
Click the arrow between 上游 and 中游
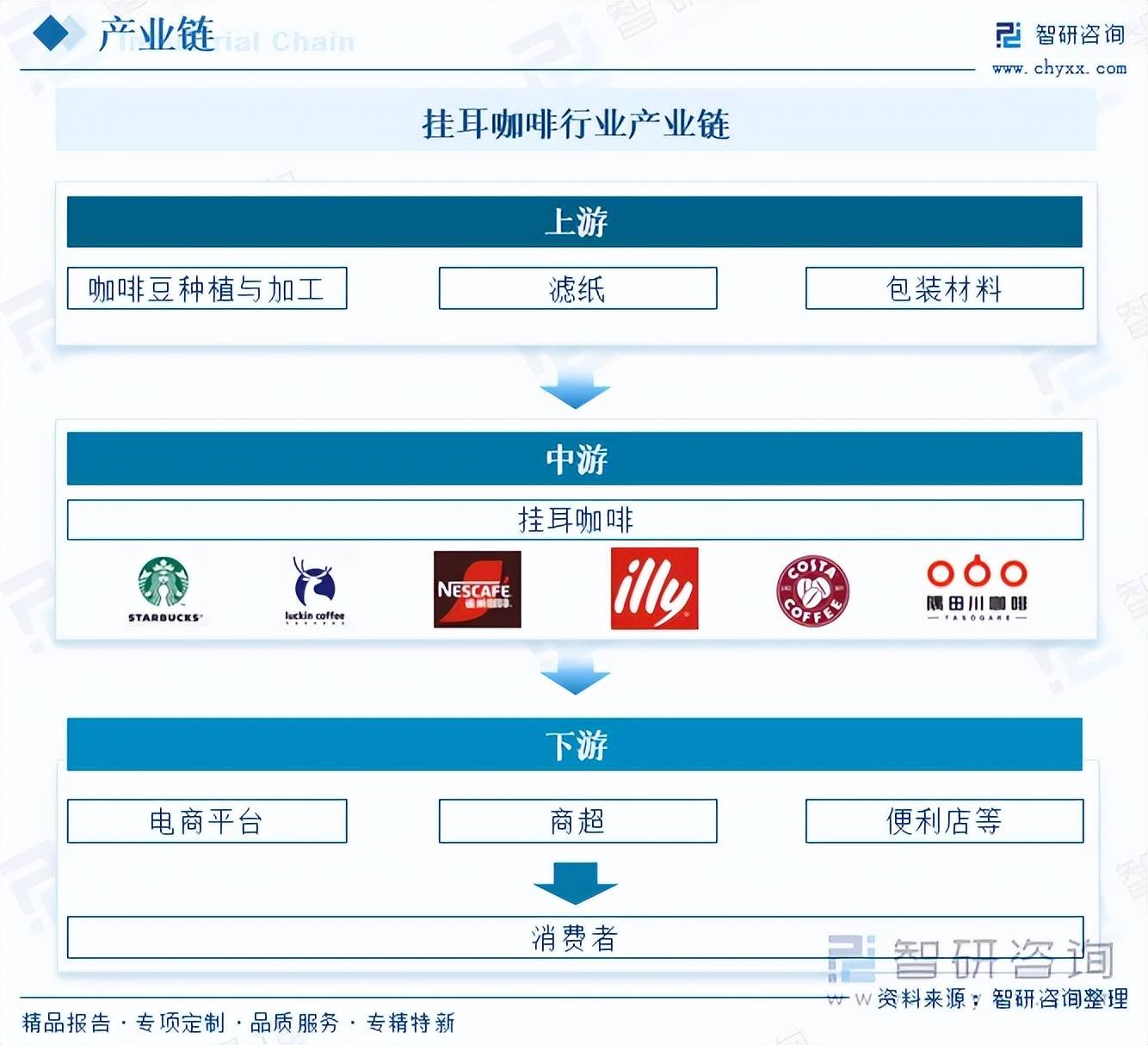[575, 389]
